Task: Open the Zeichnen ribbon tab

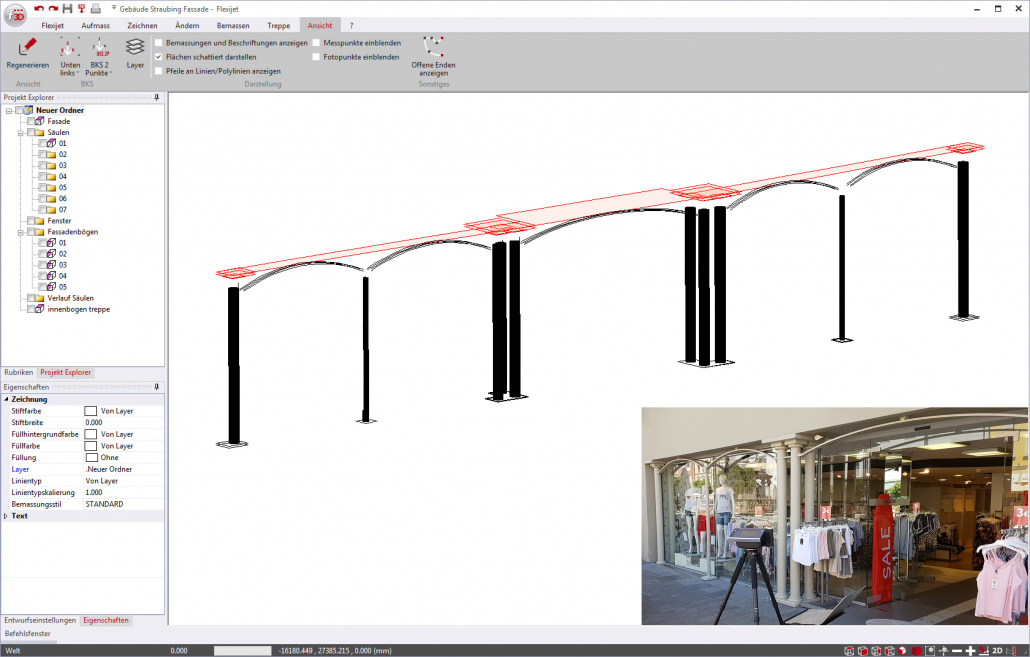Action: [142, 24]
